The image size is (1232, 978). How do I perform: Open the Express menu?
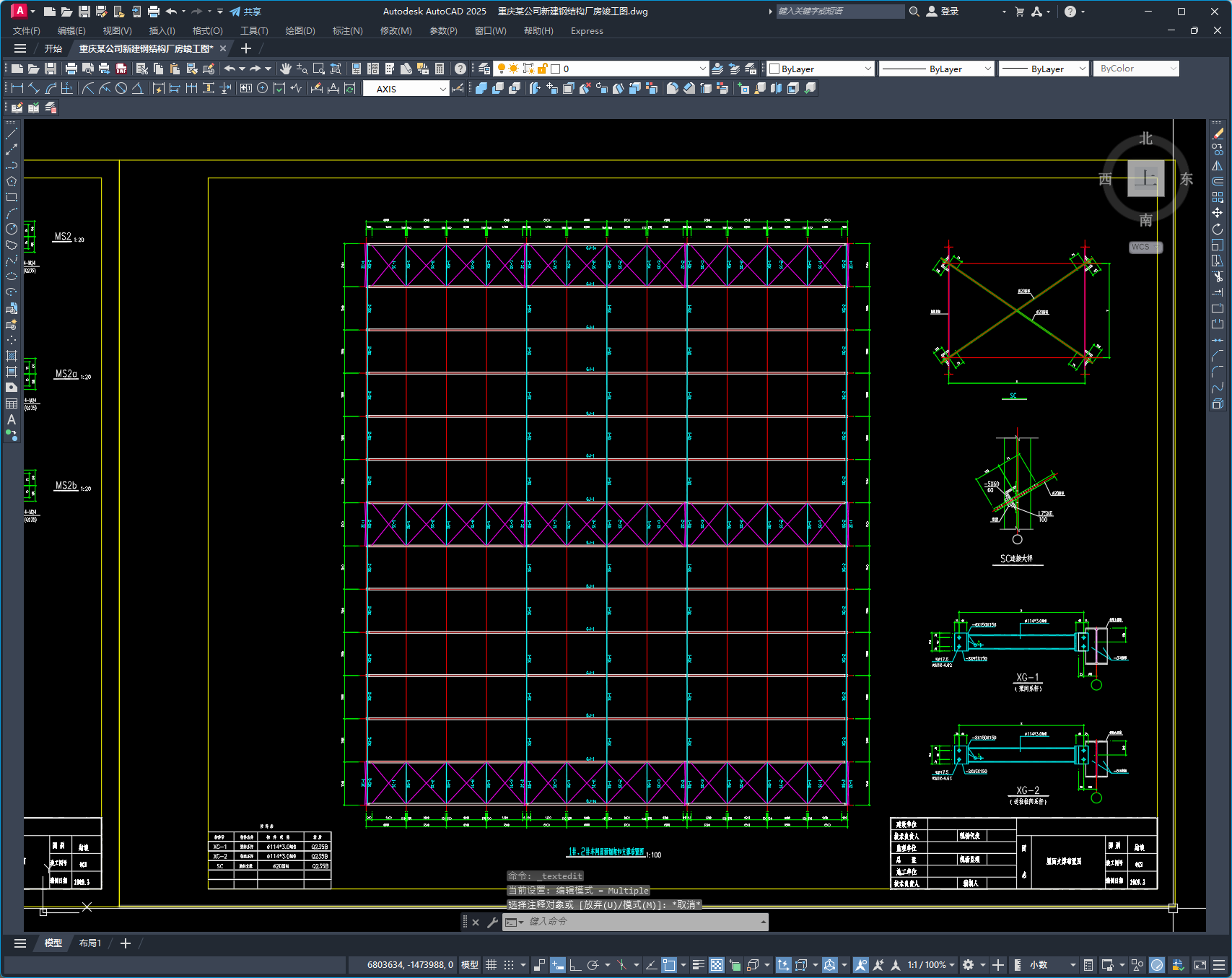tap(587, 31)
